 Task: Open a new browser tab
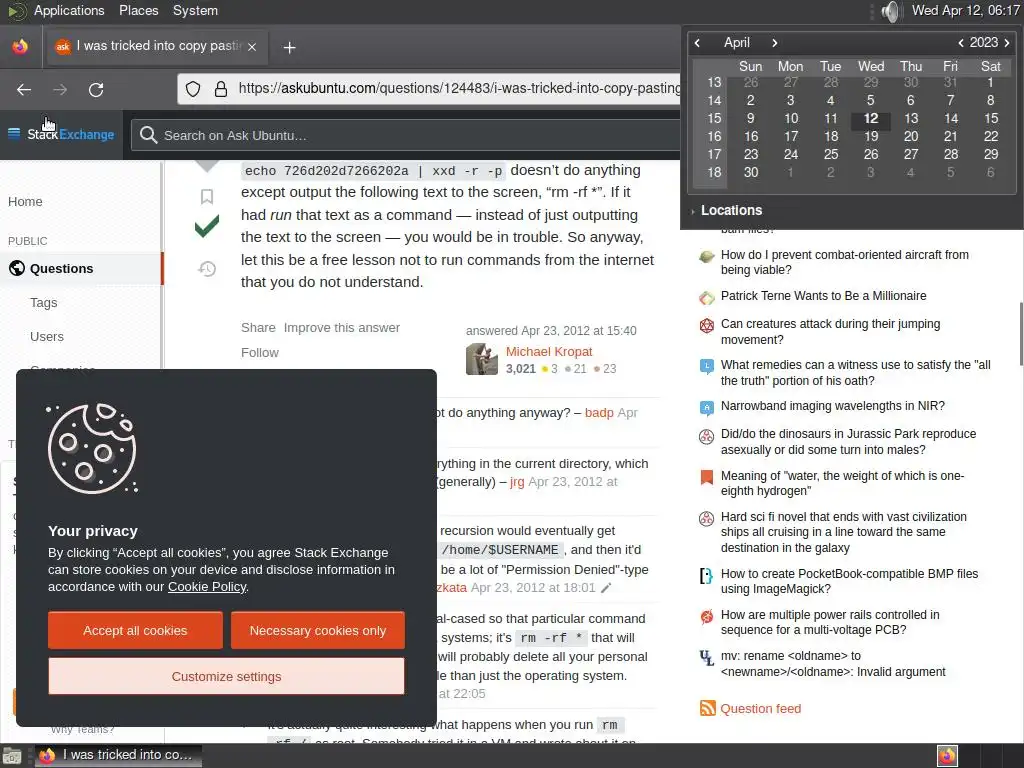(x=289, y=47)
